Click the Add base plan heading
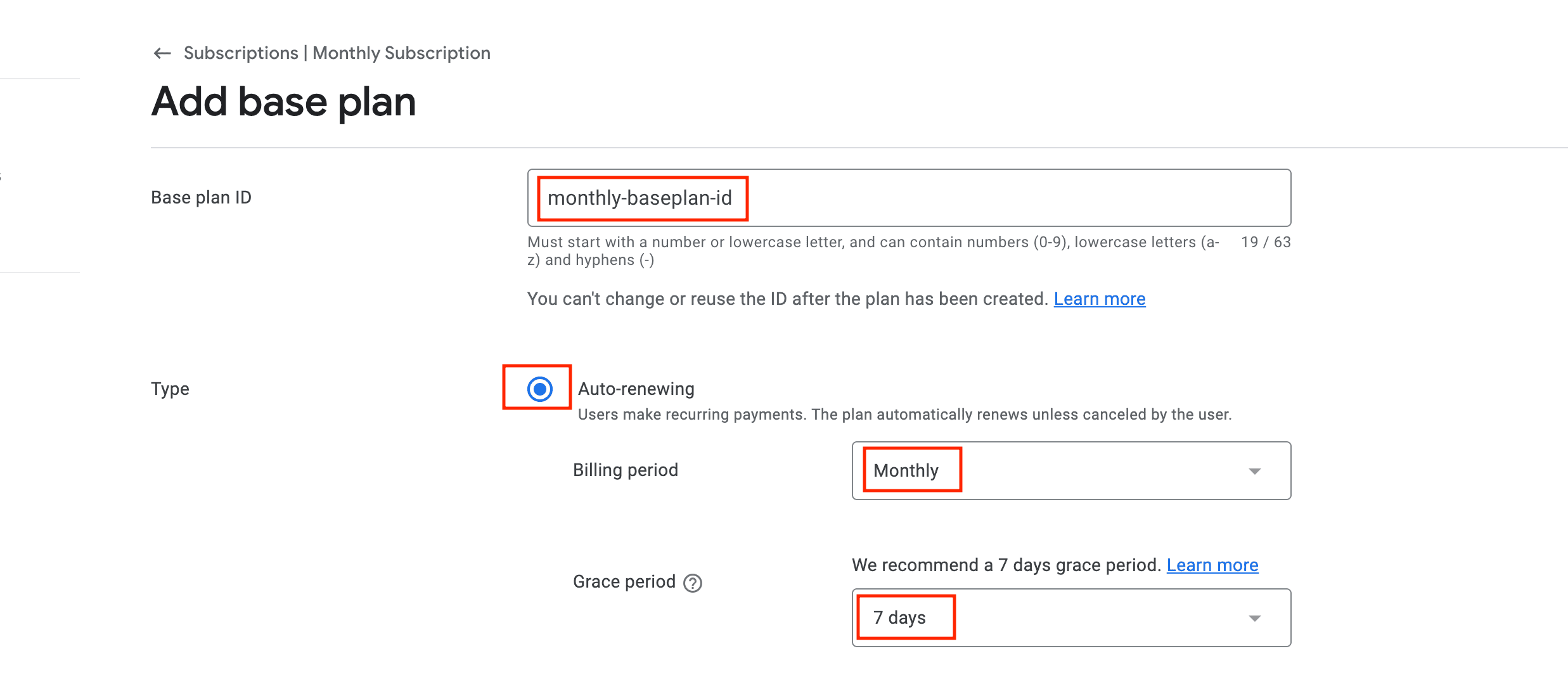1568x677 pixels. point(283,101)
